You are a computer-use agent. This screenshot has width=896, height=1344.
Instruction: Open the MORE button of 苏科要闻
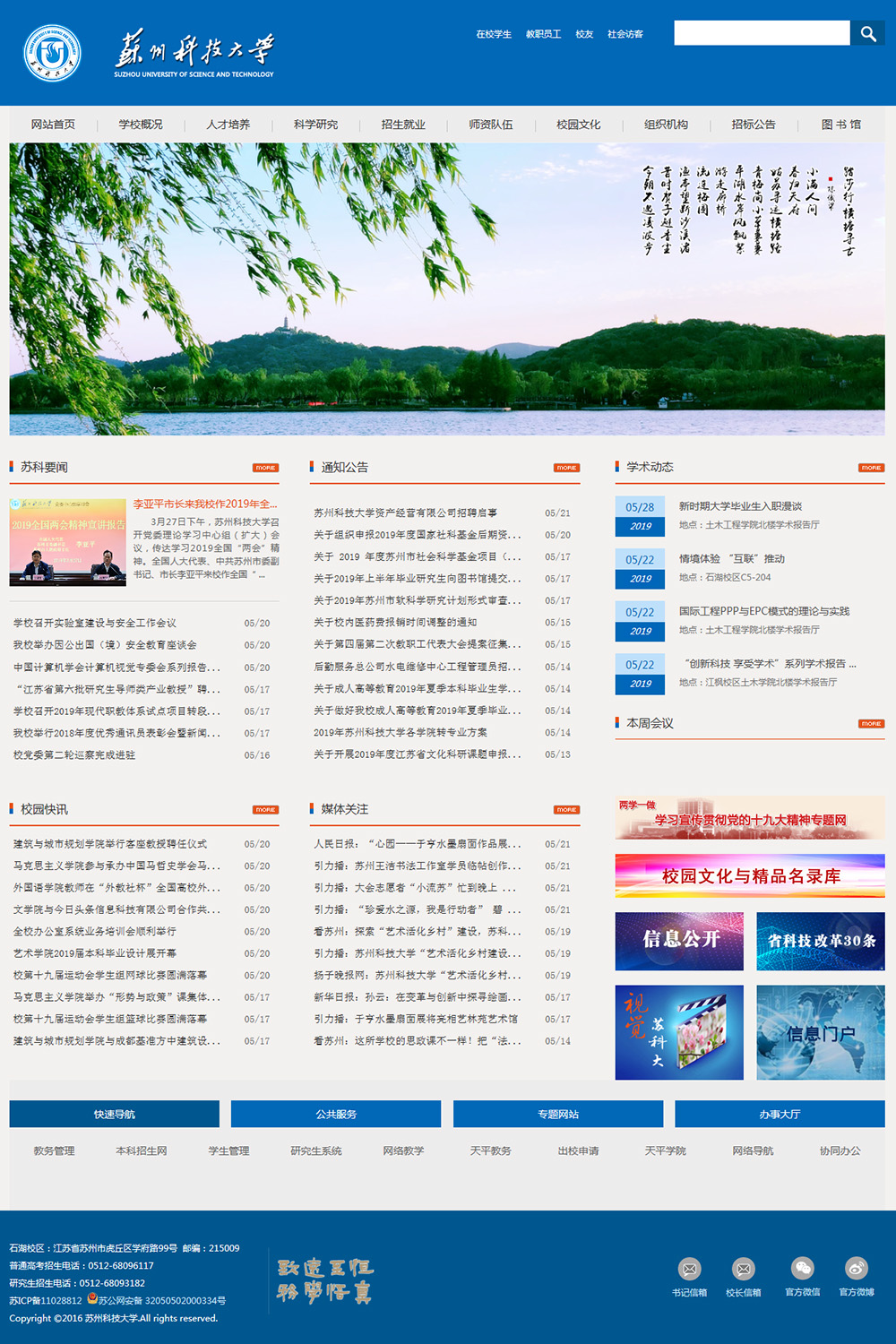[x=265, y=467]
